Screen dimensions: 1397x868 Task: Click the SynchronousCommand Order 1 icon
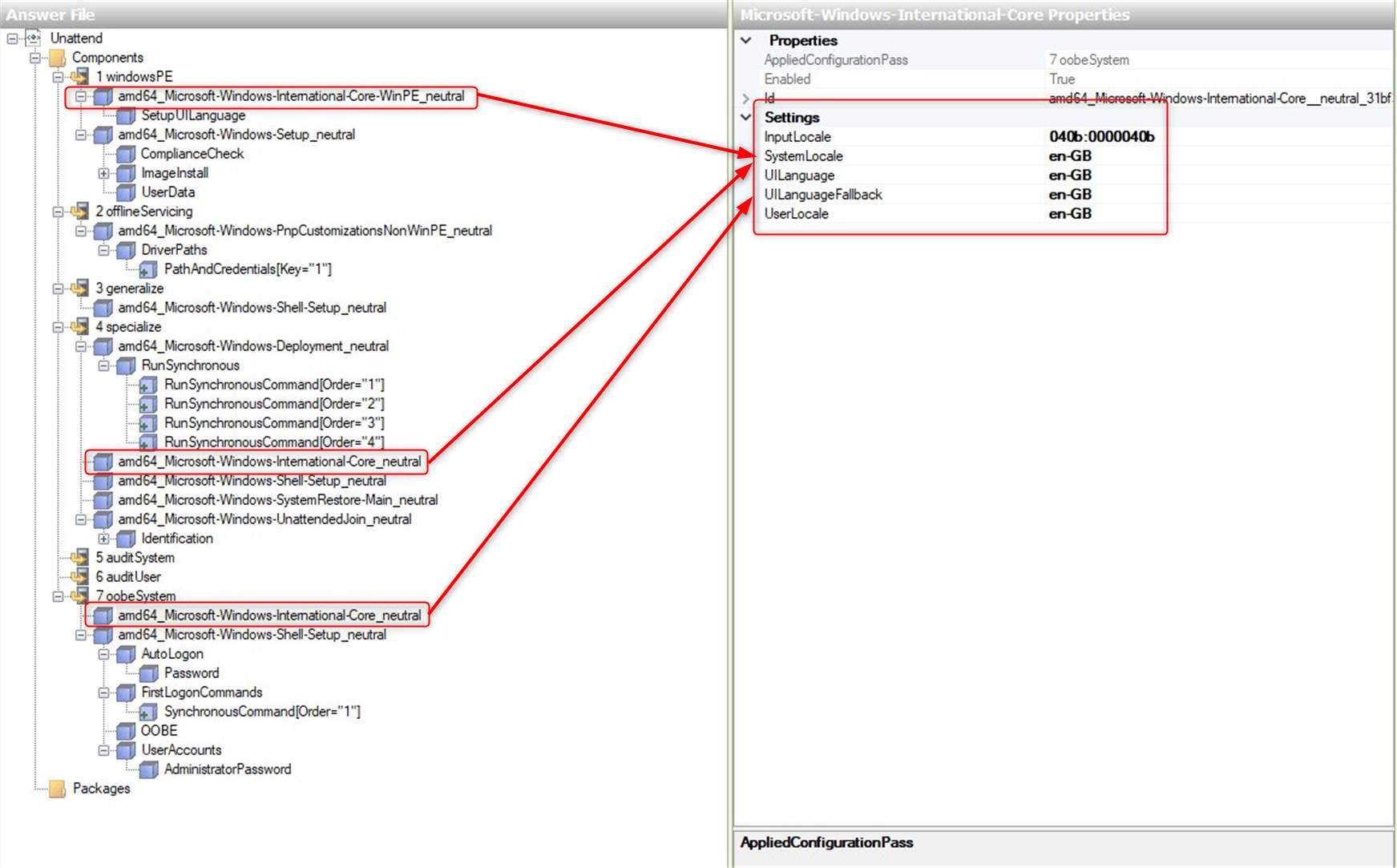point(148,712)
